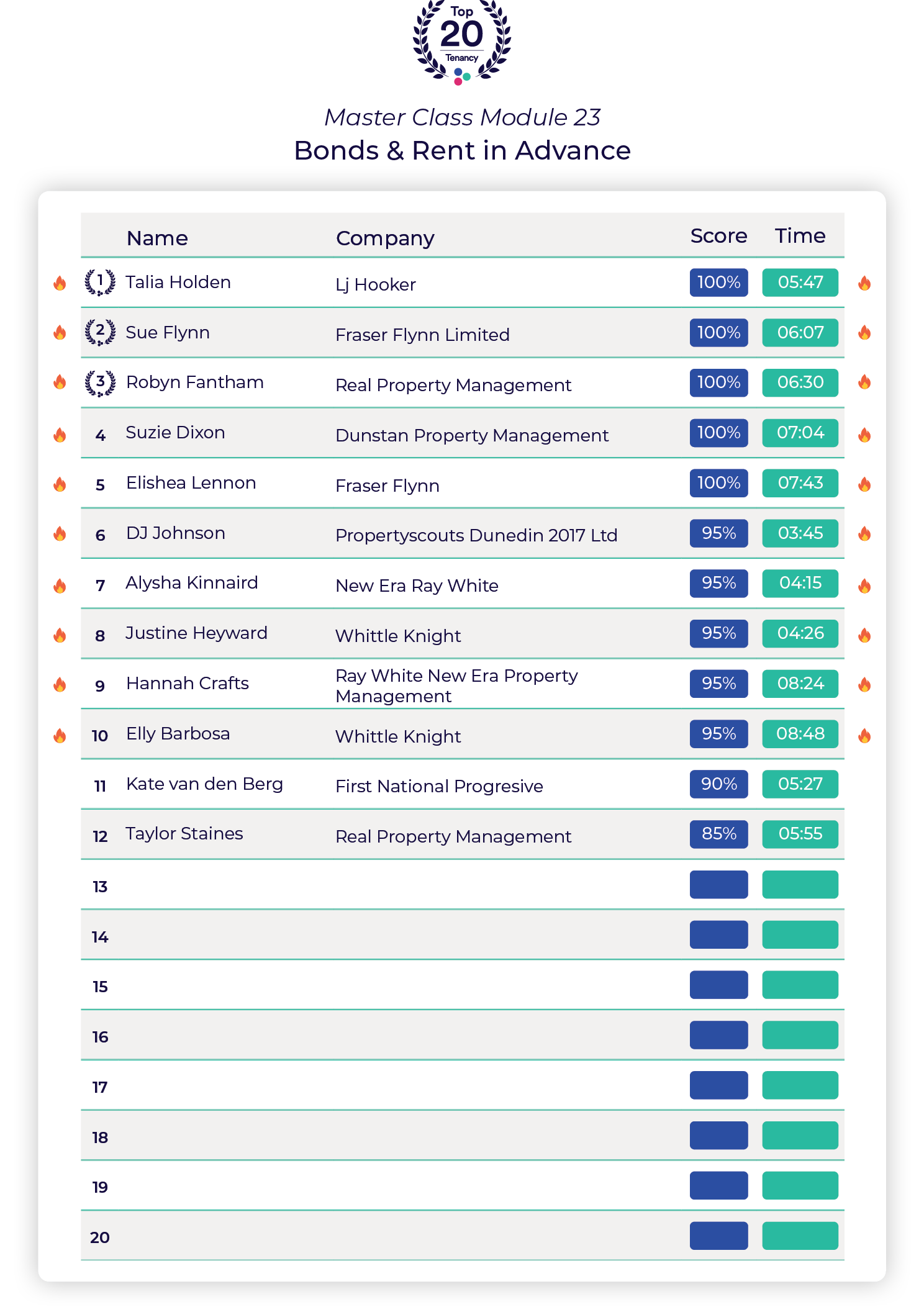Click the flame icon right of the 08:24 time
The image size is (924, 1307).
(x=864, y=684)
